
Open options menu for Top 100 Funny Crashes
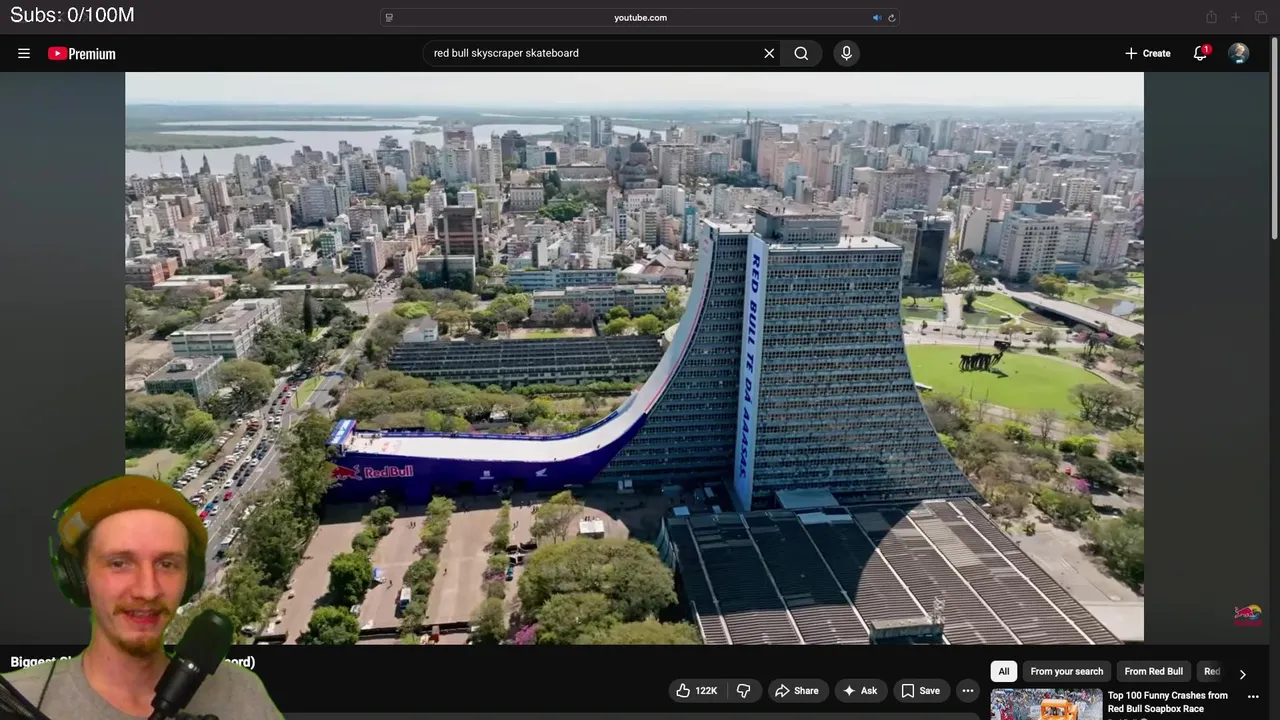pos(1253,697)
